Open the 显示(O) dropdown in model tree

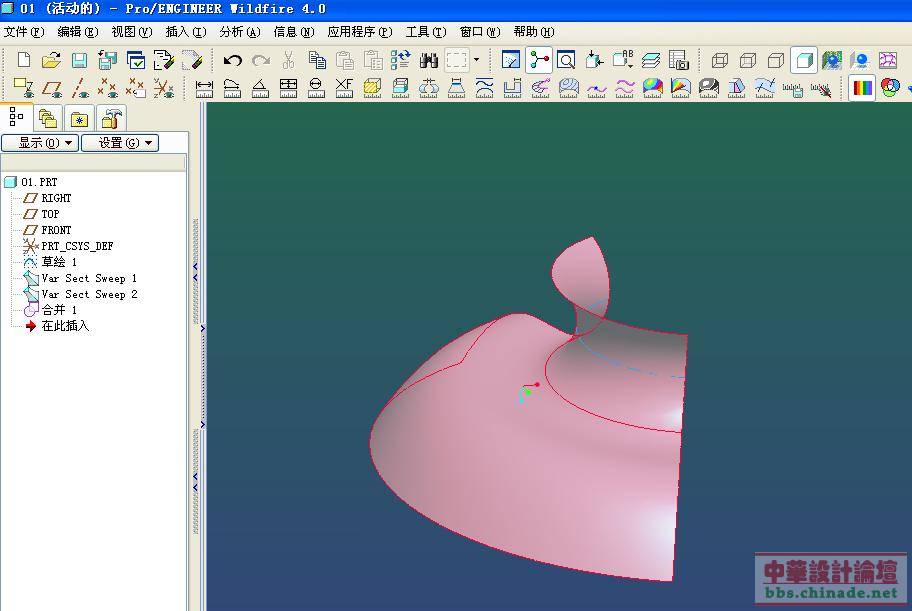click(40, 143)
